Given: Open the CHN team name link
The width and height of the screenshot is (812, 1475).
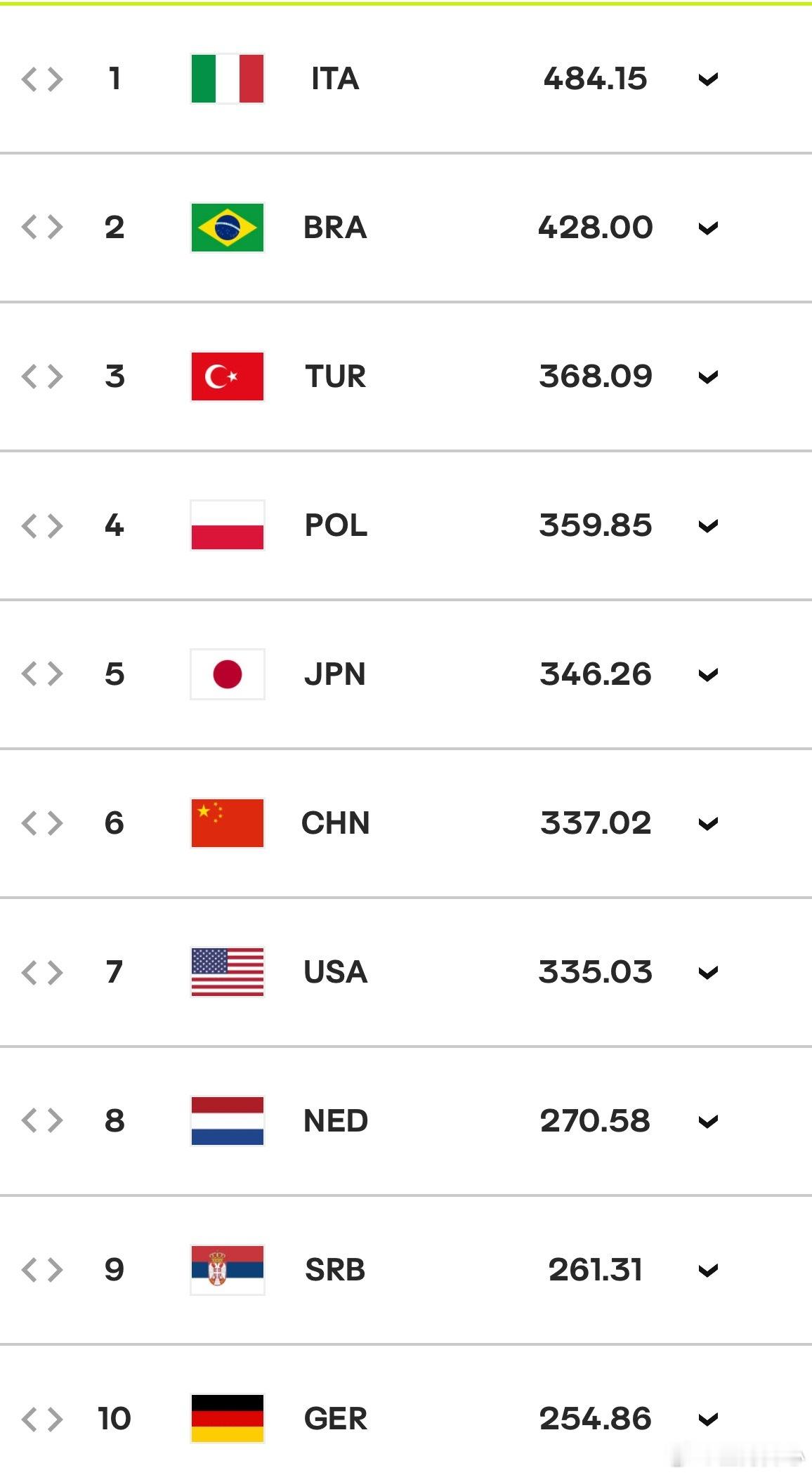Looking at the screenshot, I should (336, 823).
